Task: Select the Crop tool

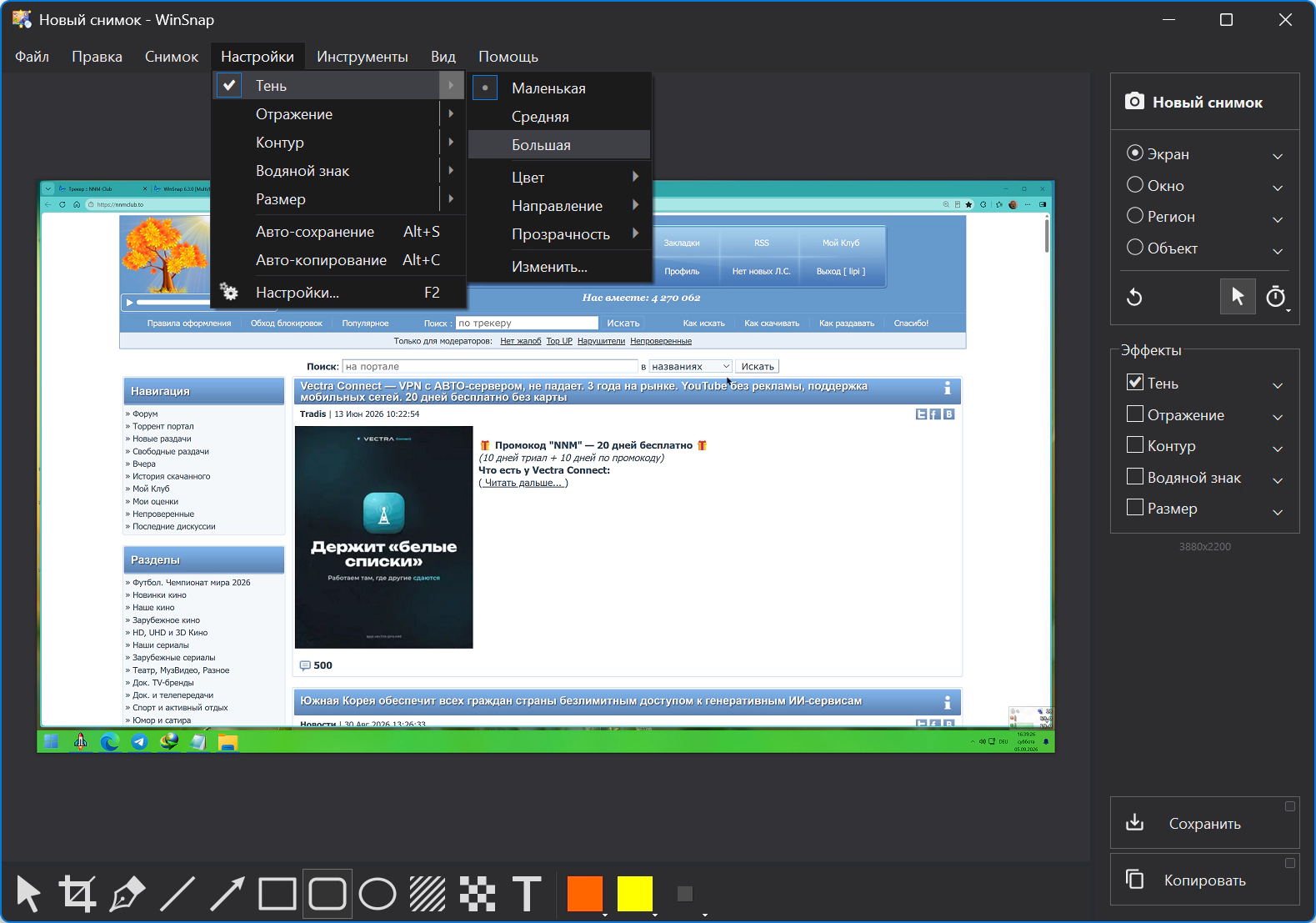Action: coord(78,894)
